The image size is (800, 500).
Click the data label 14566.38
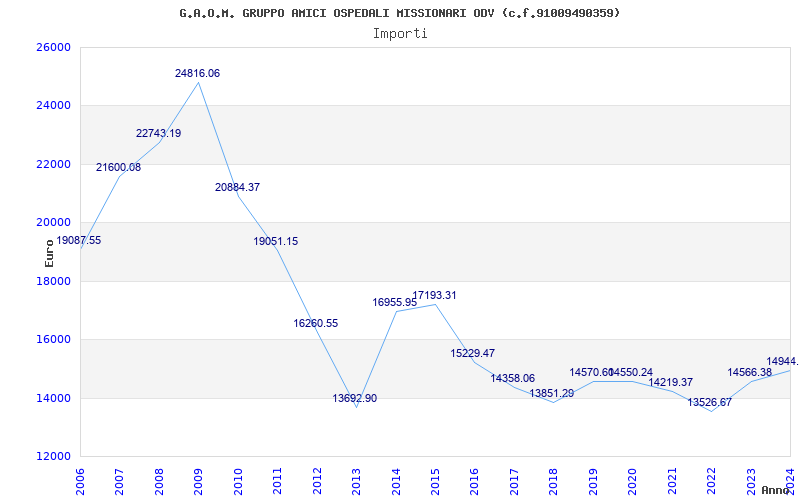point(749,373)
